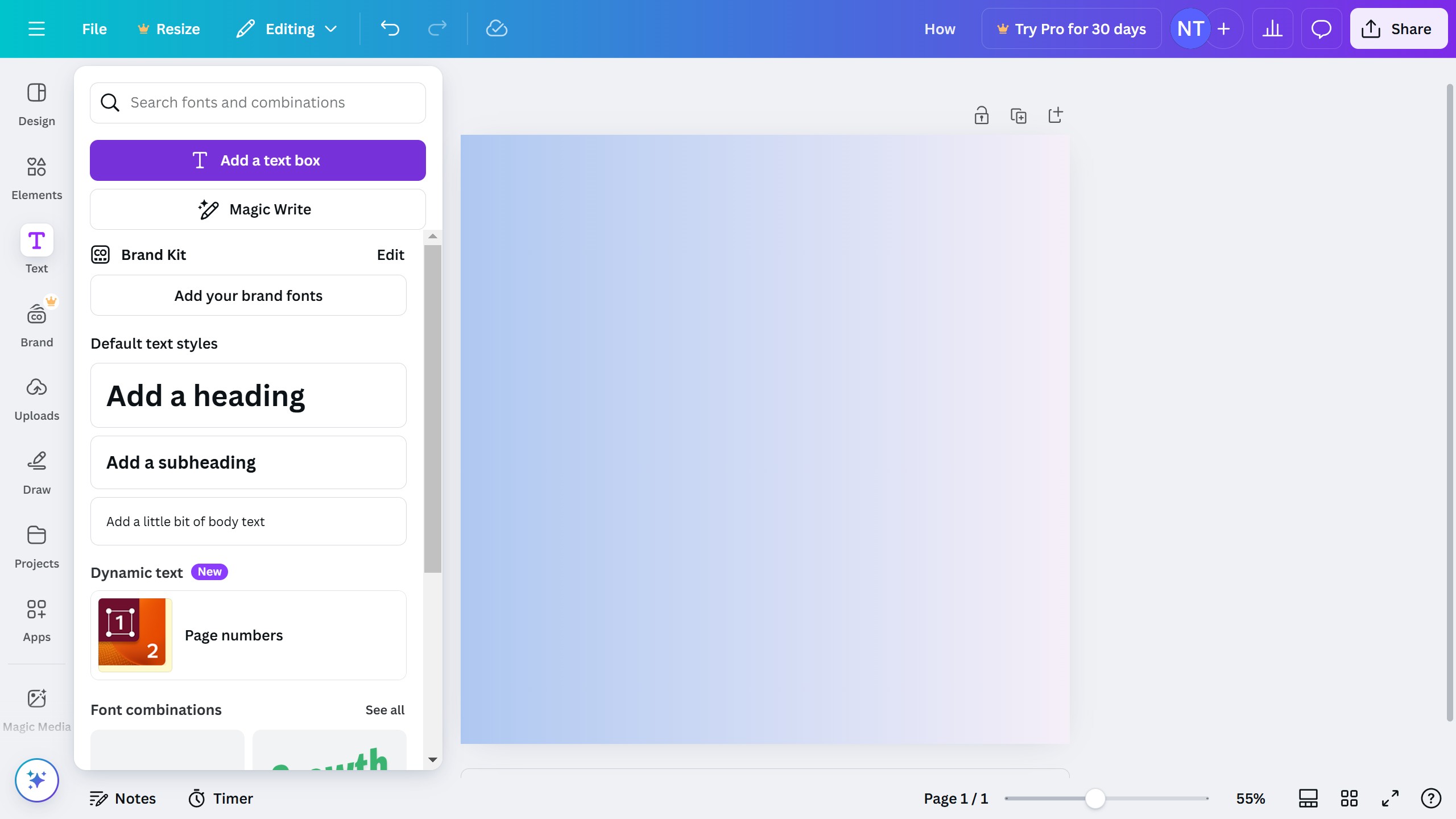Click See all font combinations
The width and height of the screenshot is (1456, 819).
[384, 710]
